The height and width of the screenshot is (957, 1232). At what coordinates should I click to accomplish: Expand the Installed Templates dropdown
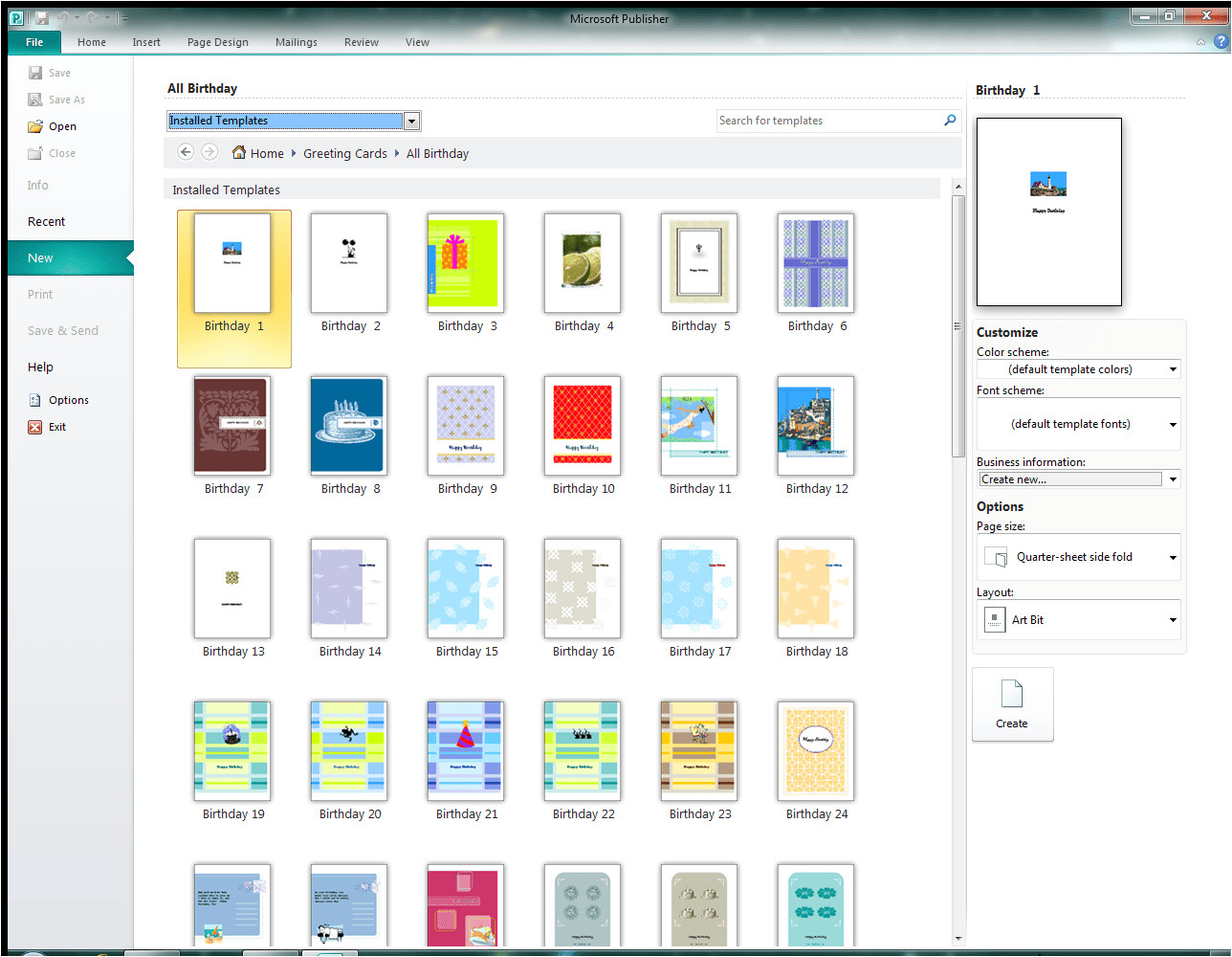(x=411, y=121)
